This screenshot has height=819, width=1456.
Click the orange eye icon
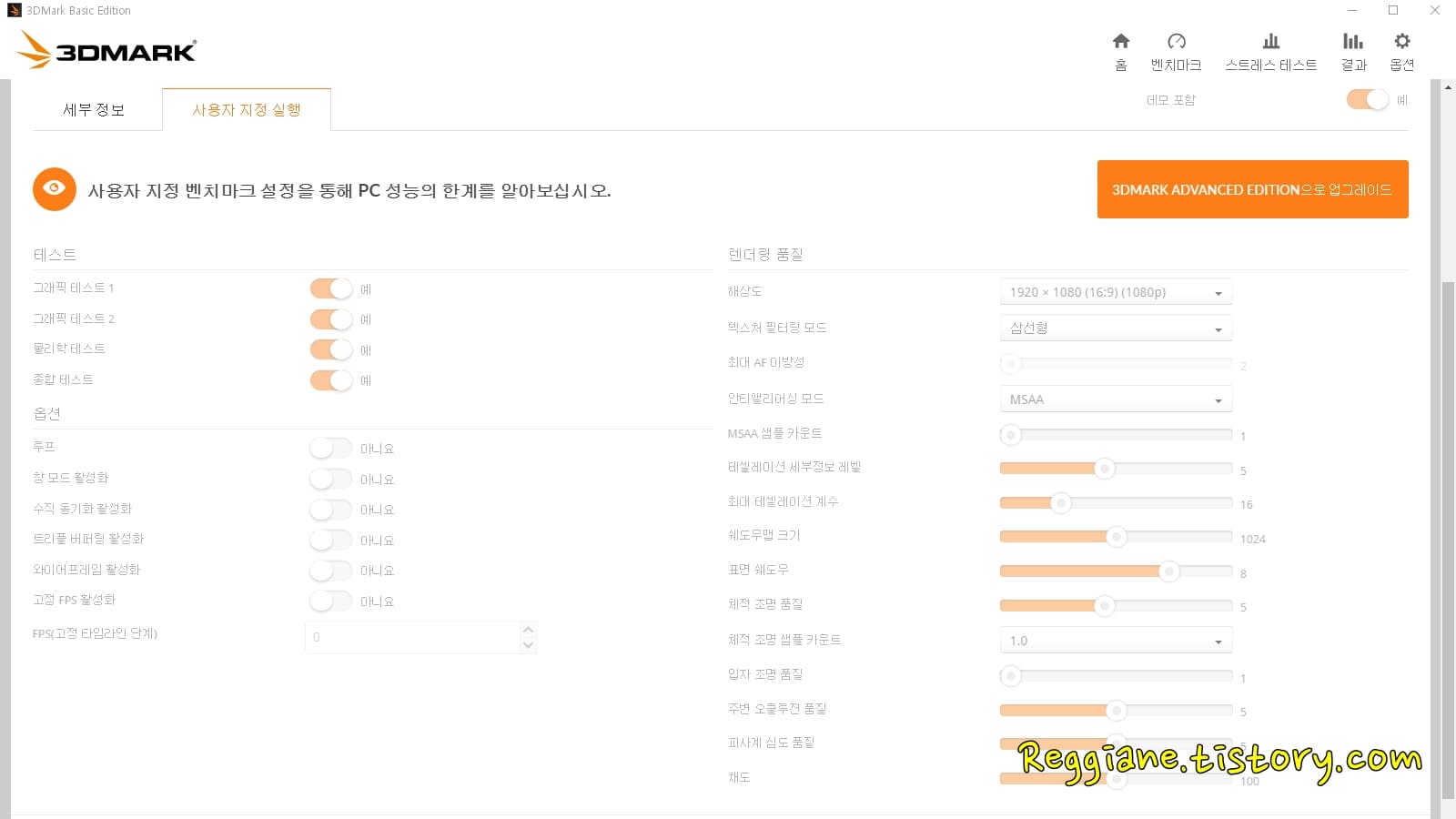pyautogui.click(x=55, y=189)
